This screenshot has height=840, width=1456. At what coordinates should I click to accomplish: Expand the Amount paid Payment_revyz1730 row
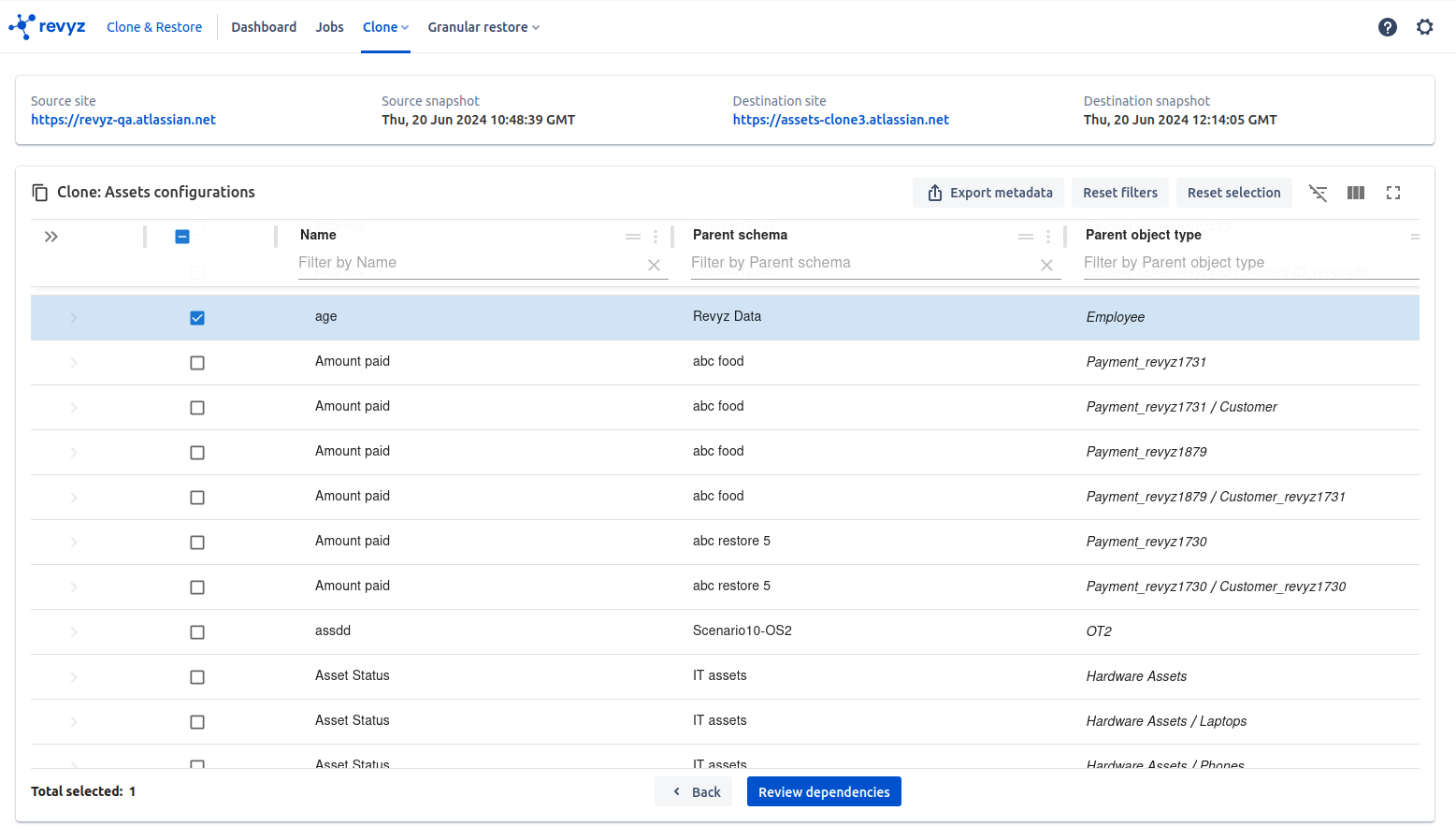tap(74, 543)
